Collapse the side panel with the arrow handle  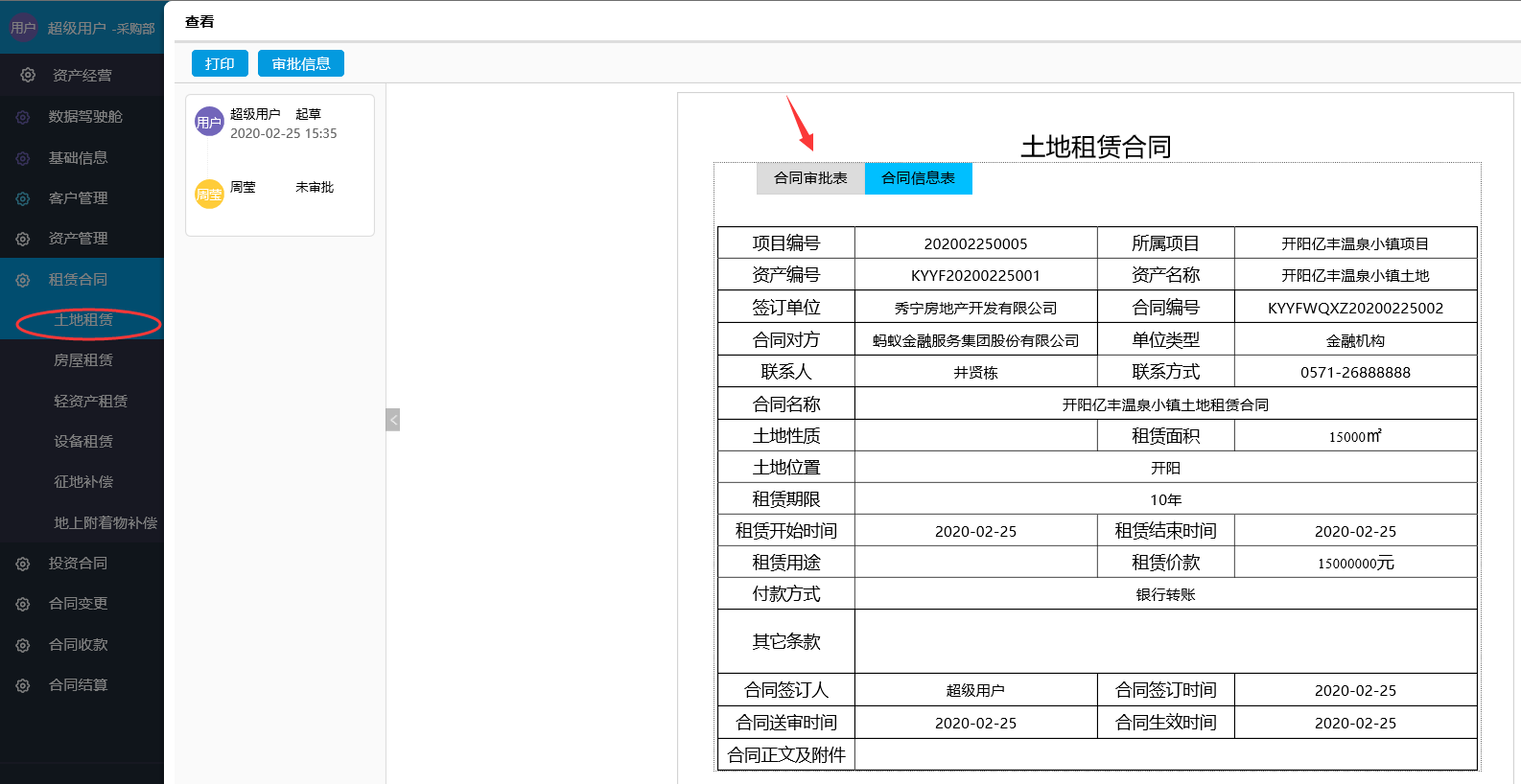pyautogui.click(x=392, y=420)
